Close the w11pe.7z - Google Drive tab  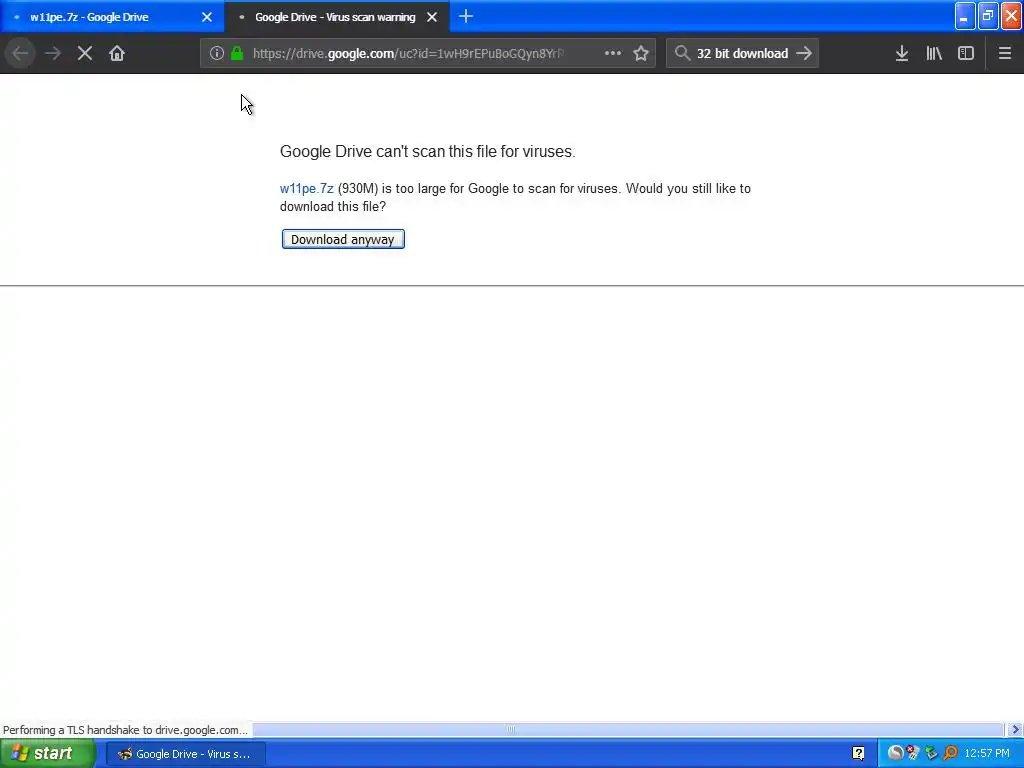[x=206, y=17]
